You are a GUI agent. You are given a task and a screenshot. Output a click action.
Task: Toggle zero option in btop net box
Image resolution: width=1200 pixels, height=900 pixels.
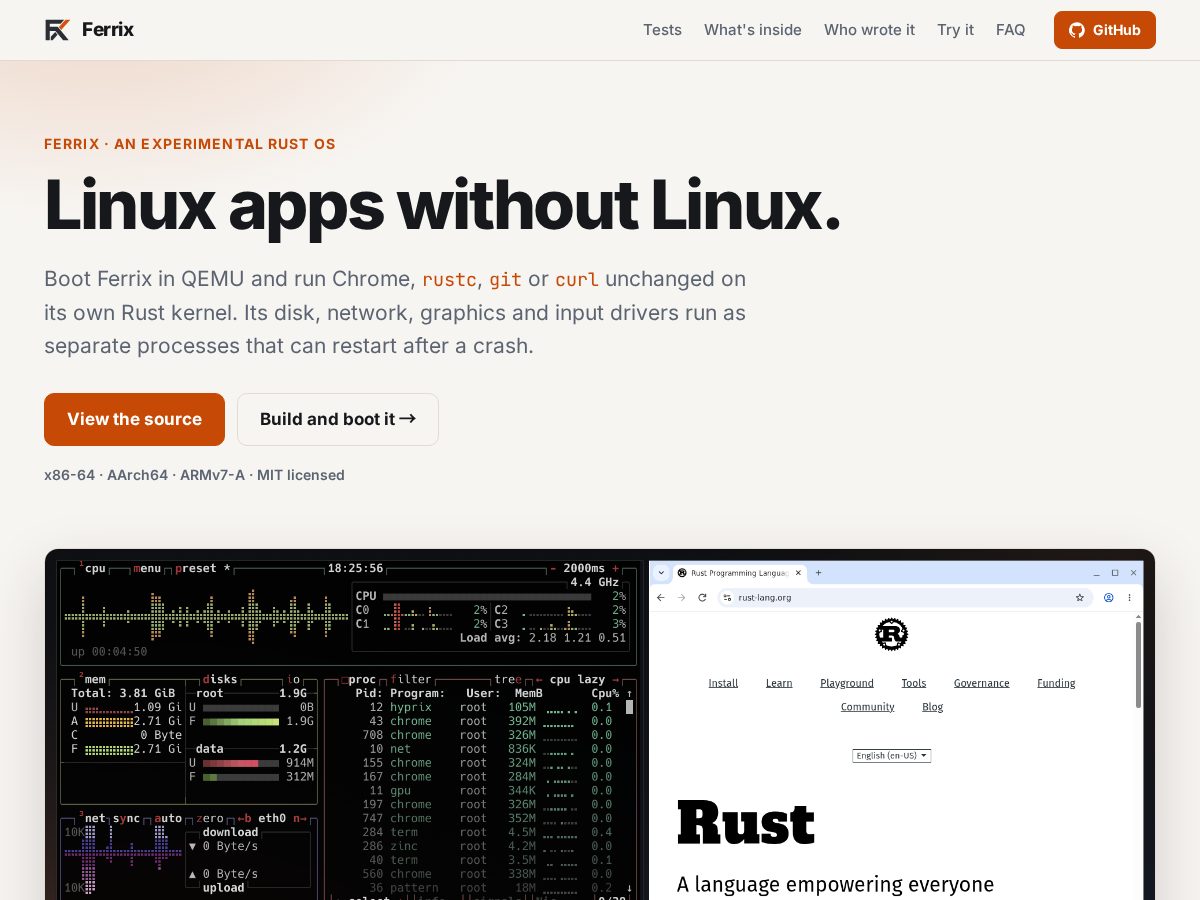(209, 818)
